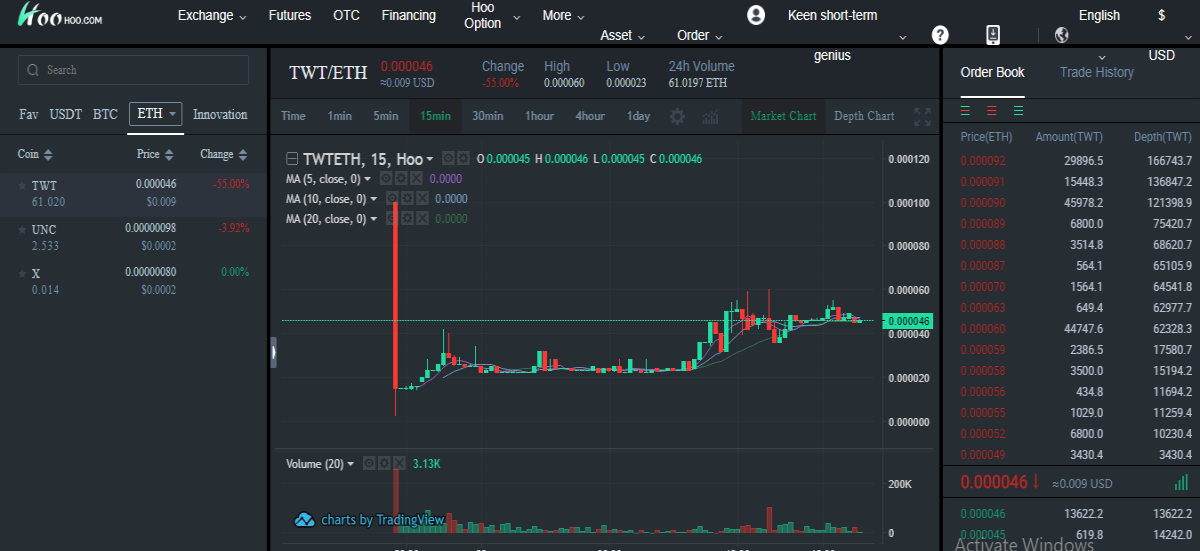Favorite the X coin star

(23, 273)
